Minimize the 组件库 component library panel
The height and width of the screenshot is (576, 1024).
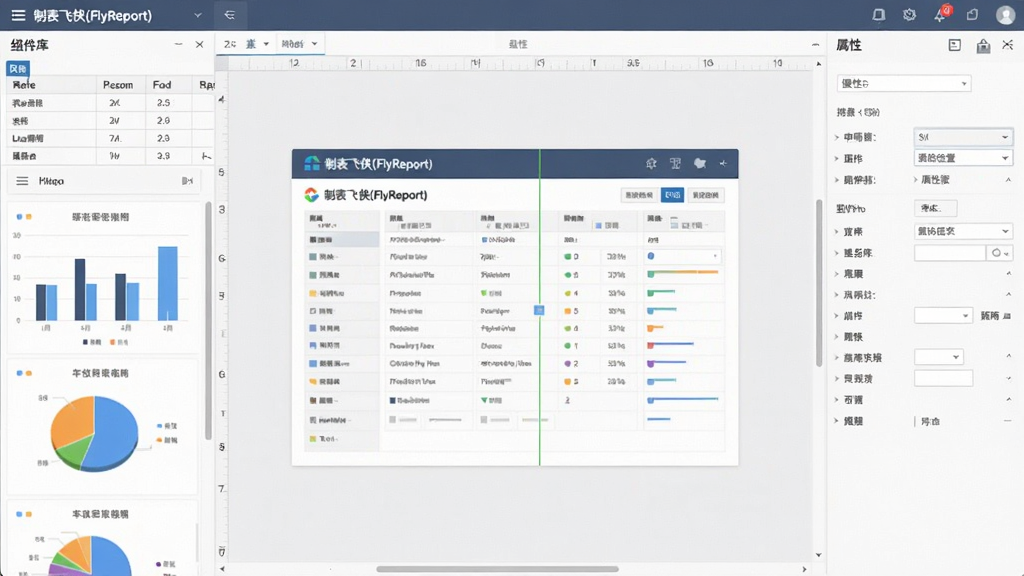pos(178,44)
